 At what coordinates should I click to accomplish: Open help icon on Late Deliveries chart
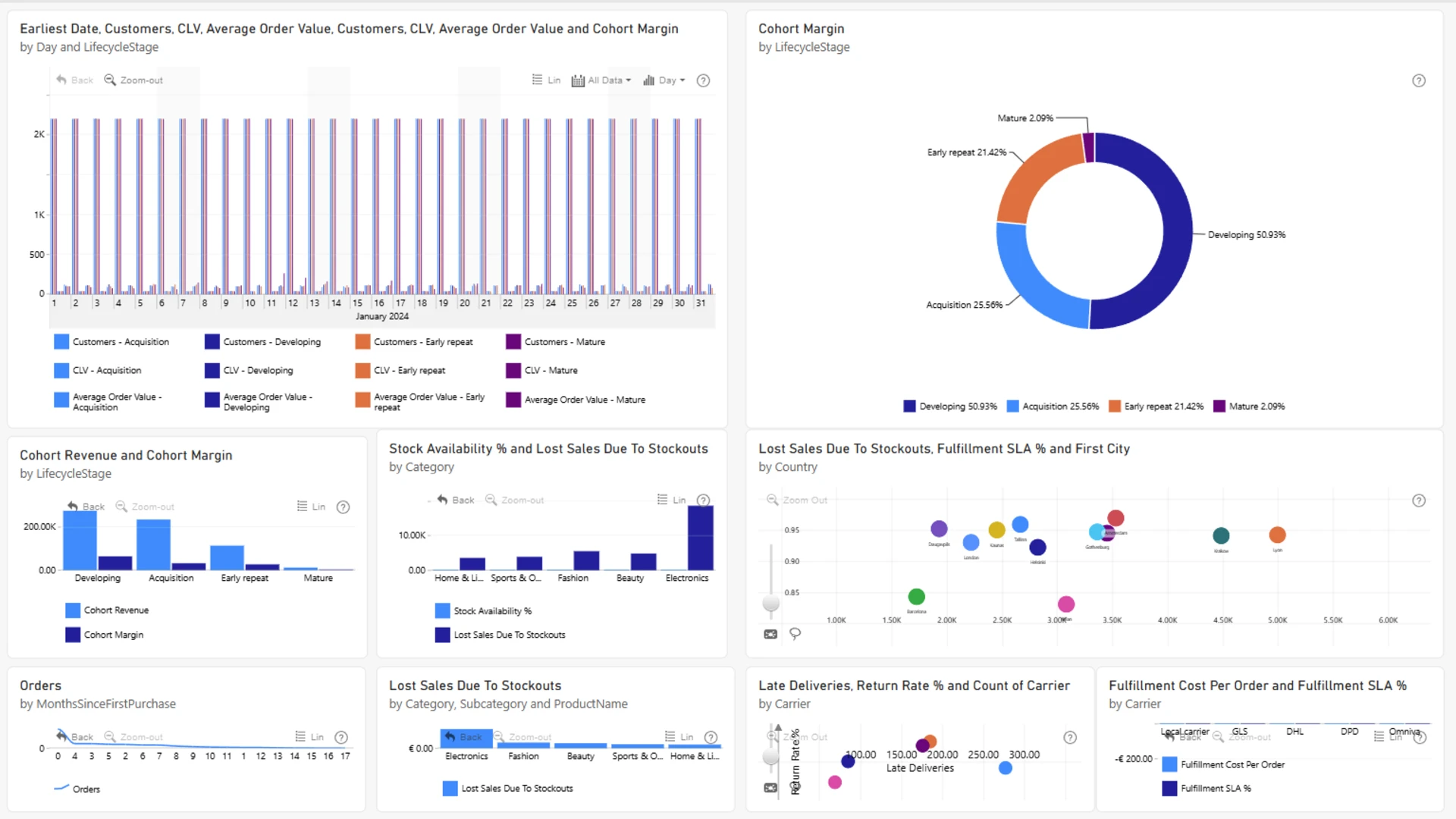pos(1070,737)
